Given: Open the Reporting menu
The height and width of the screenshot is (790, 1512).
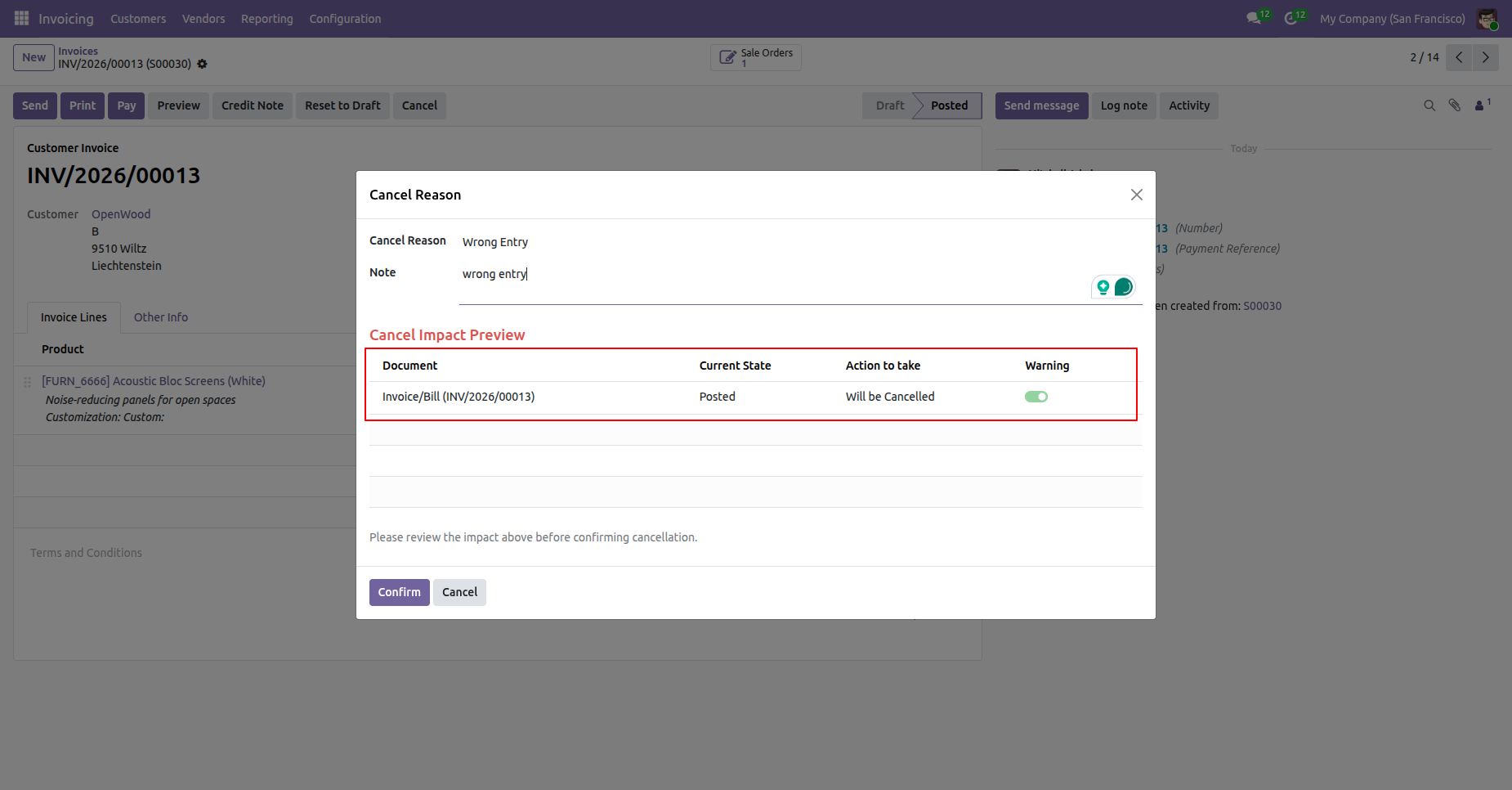Looking at the screenshot, I should click(x=266, y=19).
